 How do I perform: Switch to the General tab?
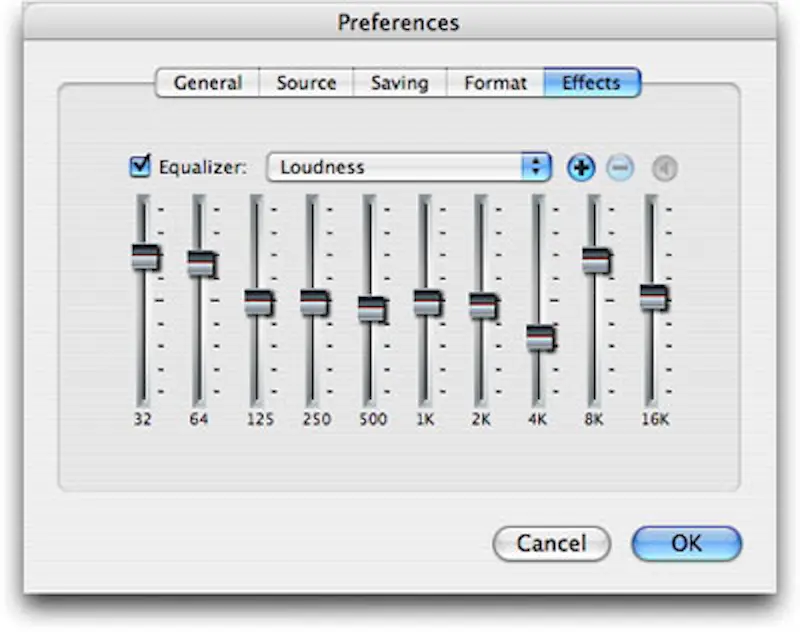click(207, 83)
